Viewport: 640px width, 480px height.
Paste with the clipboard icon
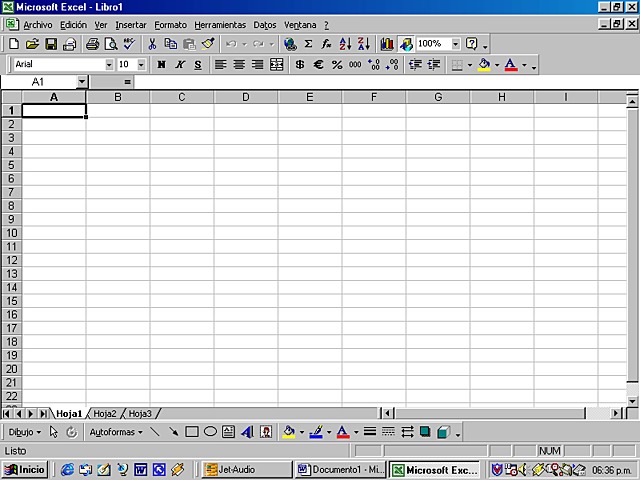[189, 44]
